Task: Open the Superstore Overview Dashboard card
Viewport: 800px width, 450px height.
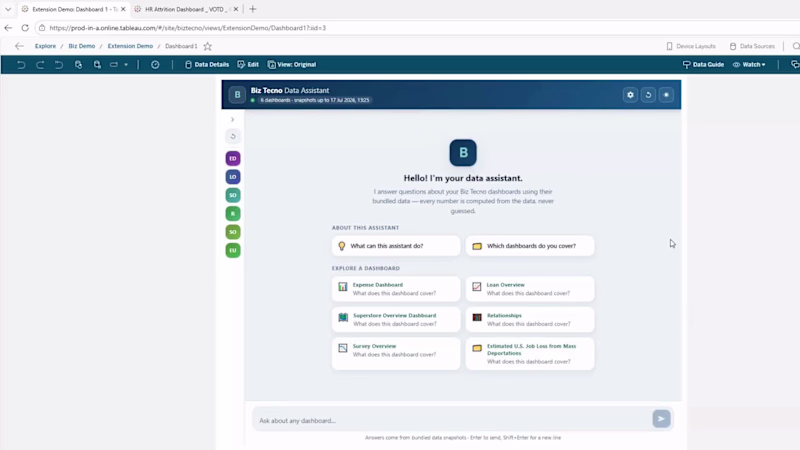Action: tap(396, 319)
